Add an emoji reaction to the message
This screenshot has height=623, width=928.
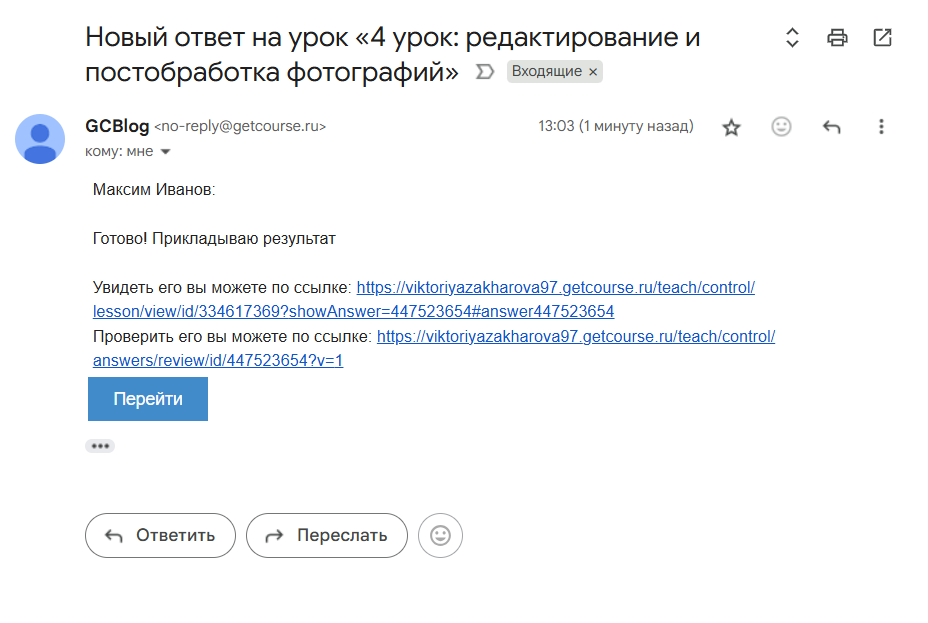click(x=781, y=126)
